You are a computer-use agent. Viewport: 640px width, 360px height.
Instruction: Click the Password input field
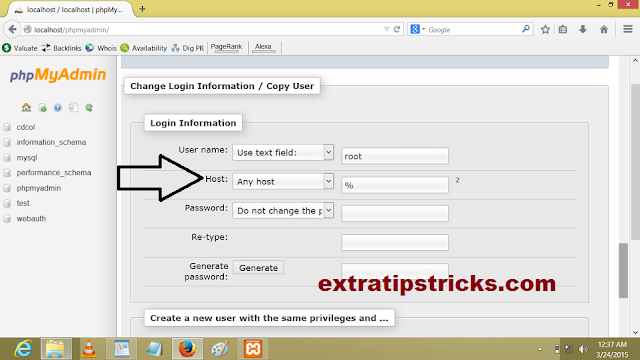(x=395, y=213)
